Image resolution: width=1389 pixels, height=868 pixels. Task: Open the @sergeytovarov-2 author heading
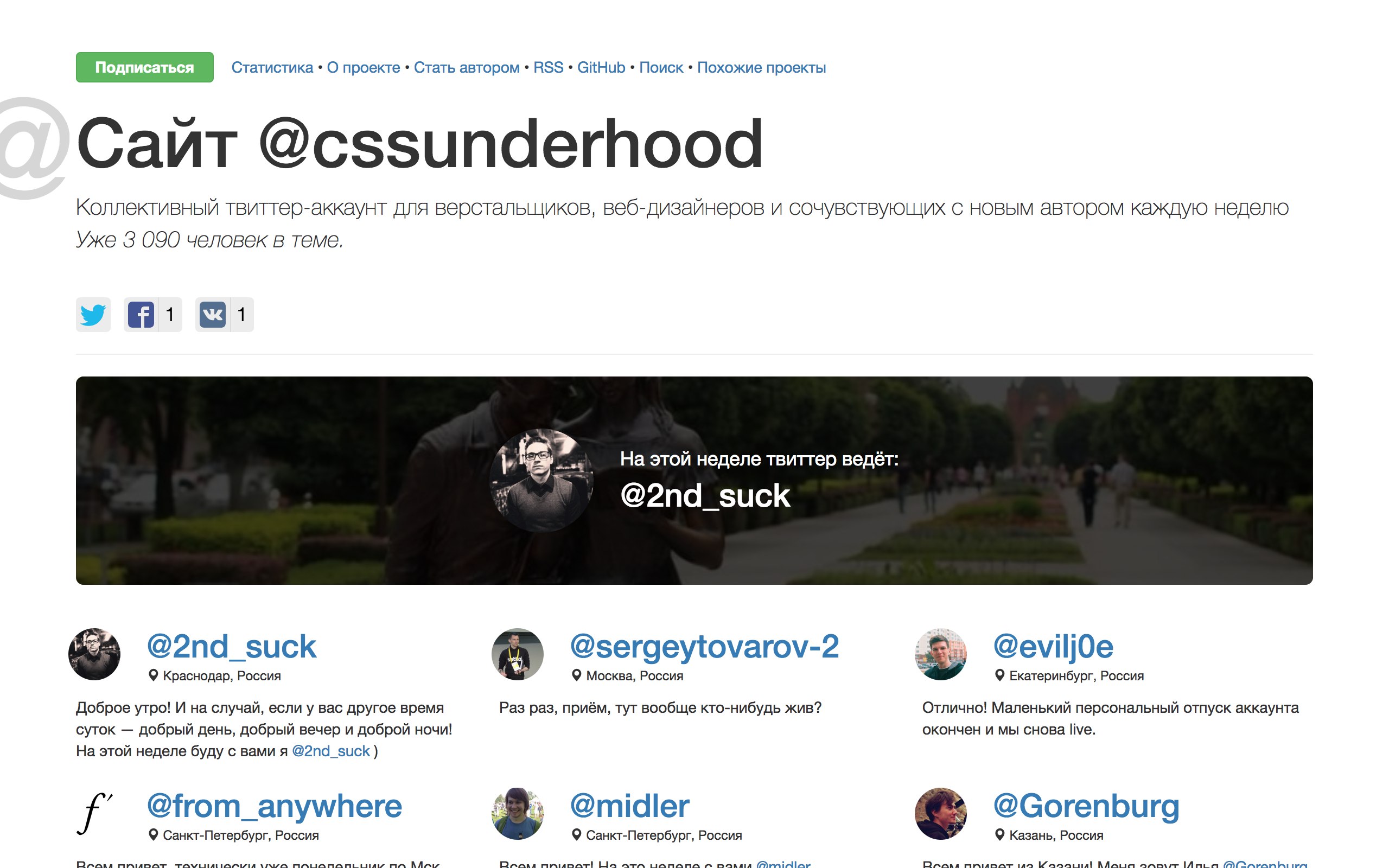click(704, 647)
